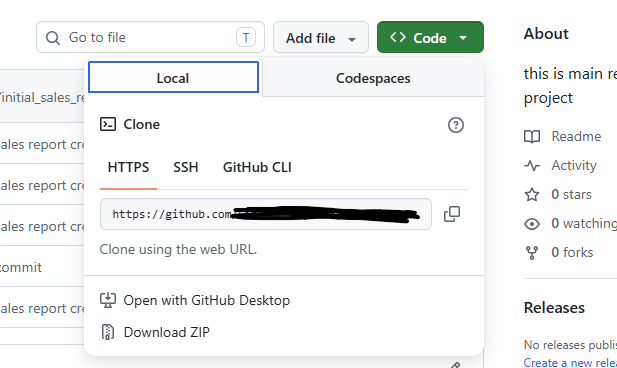Click the star icon in About
617x368 pixels.
[x=532, y=194]
